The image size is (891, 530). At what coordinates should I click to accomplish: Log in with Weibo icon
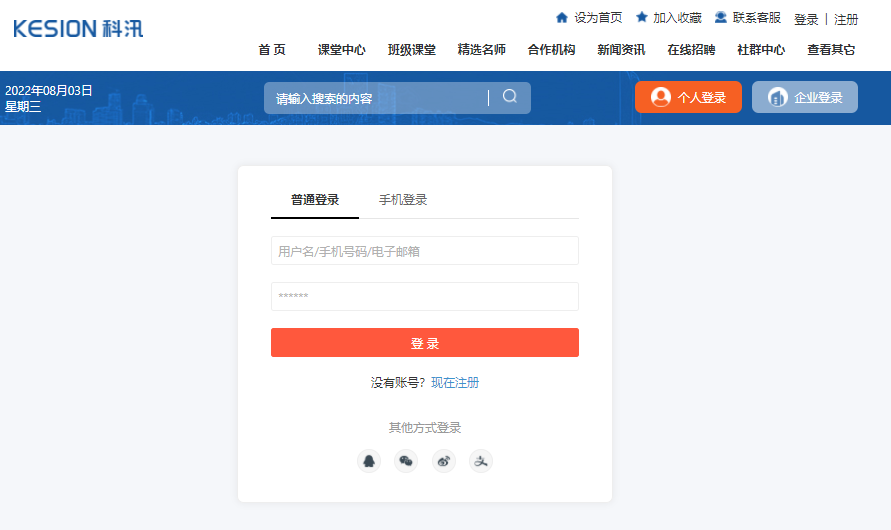pos(444,461)
